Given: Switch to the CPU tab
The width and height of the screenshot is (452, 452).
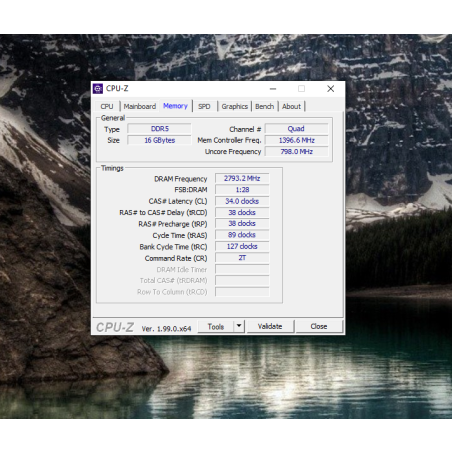Looking at the screenshot, I should click(x=107, y=106).
